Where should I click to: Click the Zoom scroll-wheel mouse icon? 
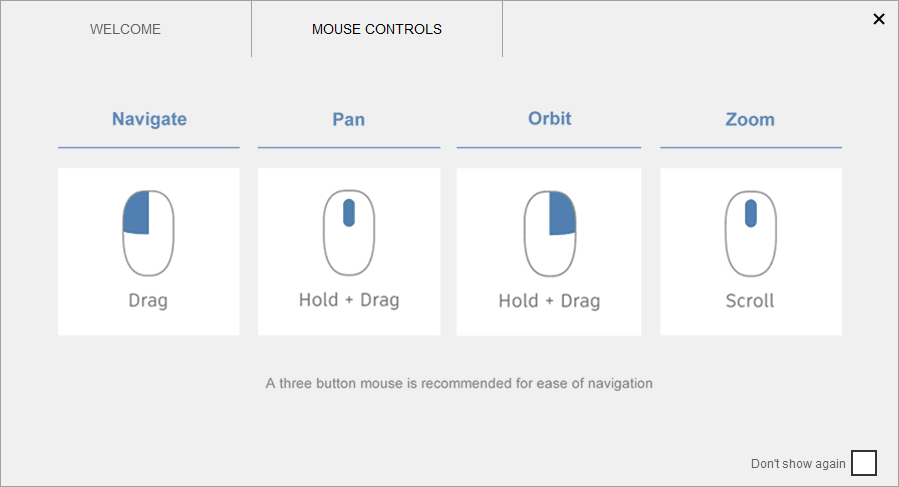coord(750,233)
